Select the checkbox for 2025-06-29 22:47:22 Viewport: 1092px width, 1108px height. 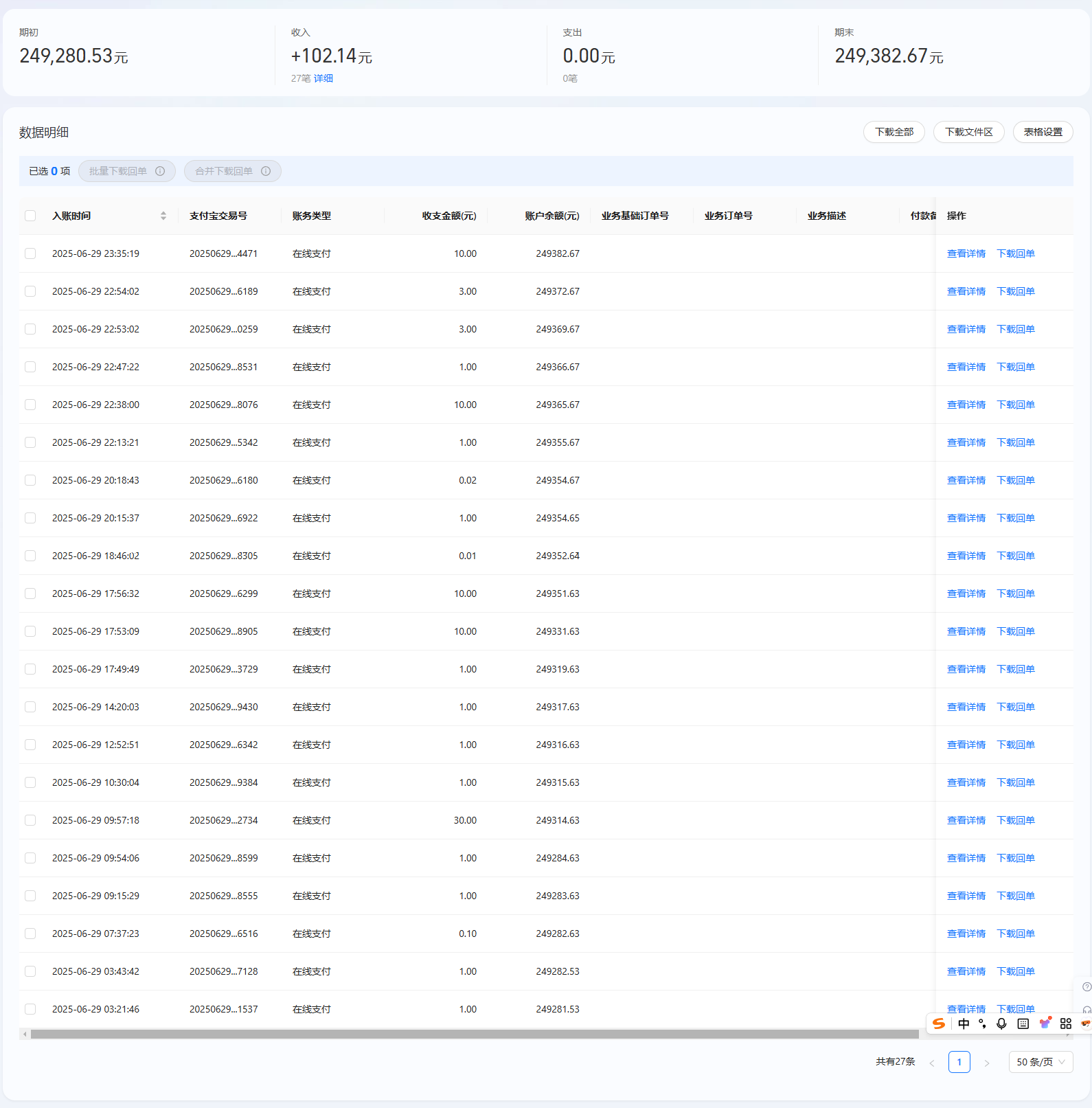(30, 367)
